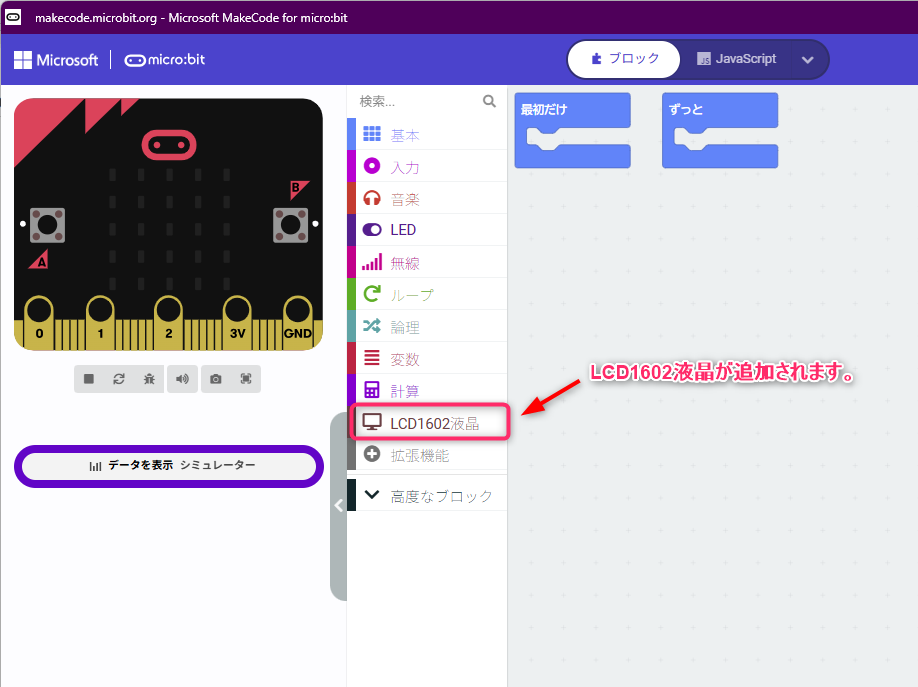Open the language dropdown next to JavaScript
918x687 pixels.
click(x=807, y=60)
